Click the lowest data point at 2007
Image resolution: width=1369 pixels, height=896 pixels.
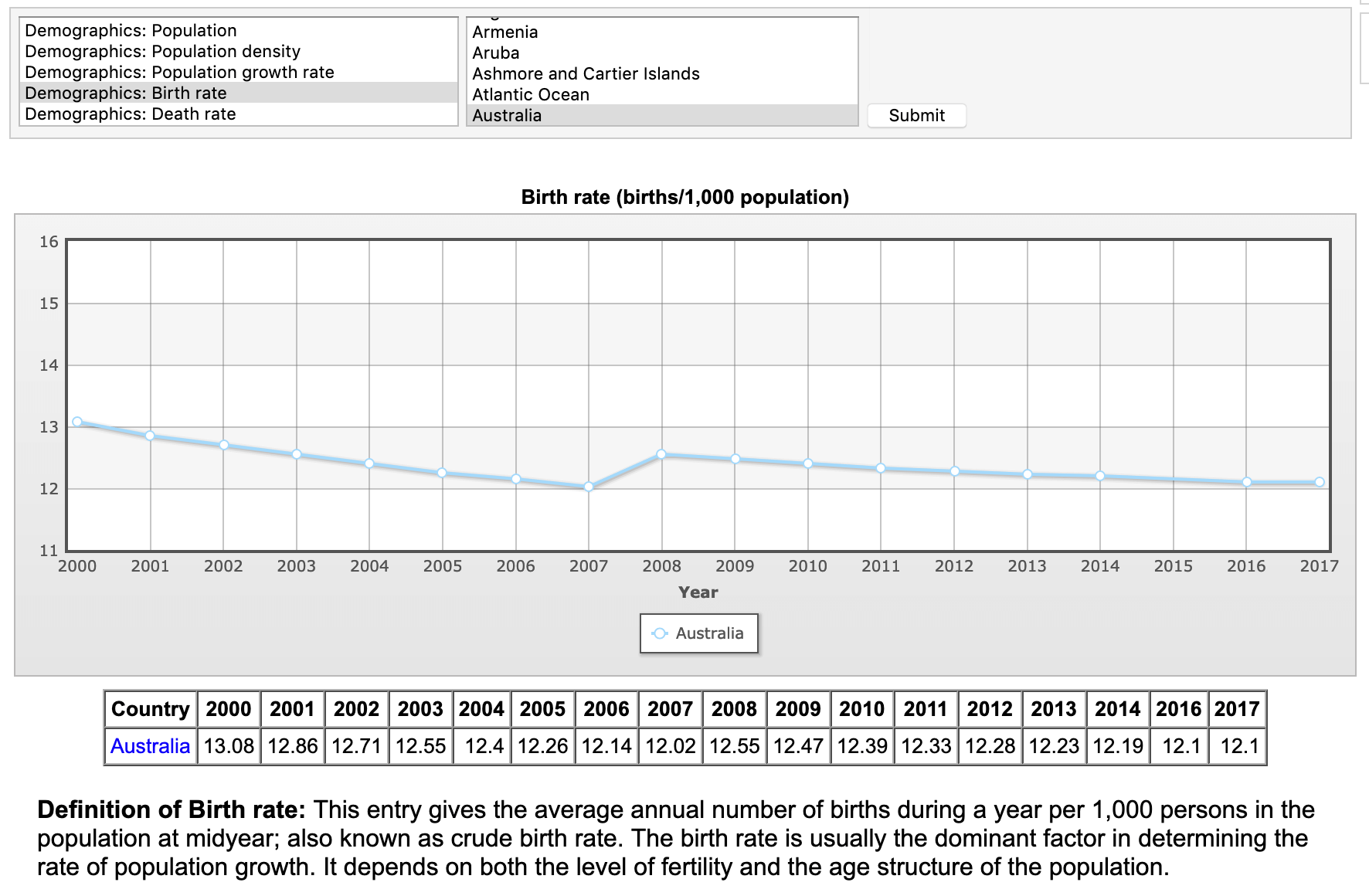[x=589, y=487]
